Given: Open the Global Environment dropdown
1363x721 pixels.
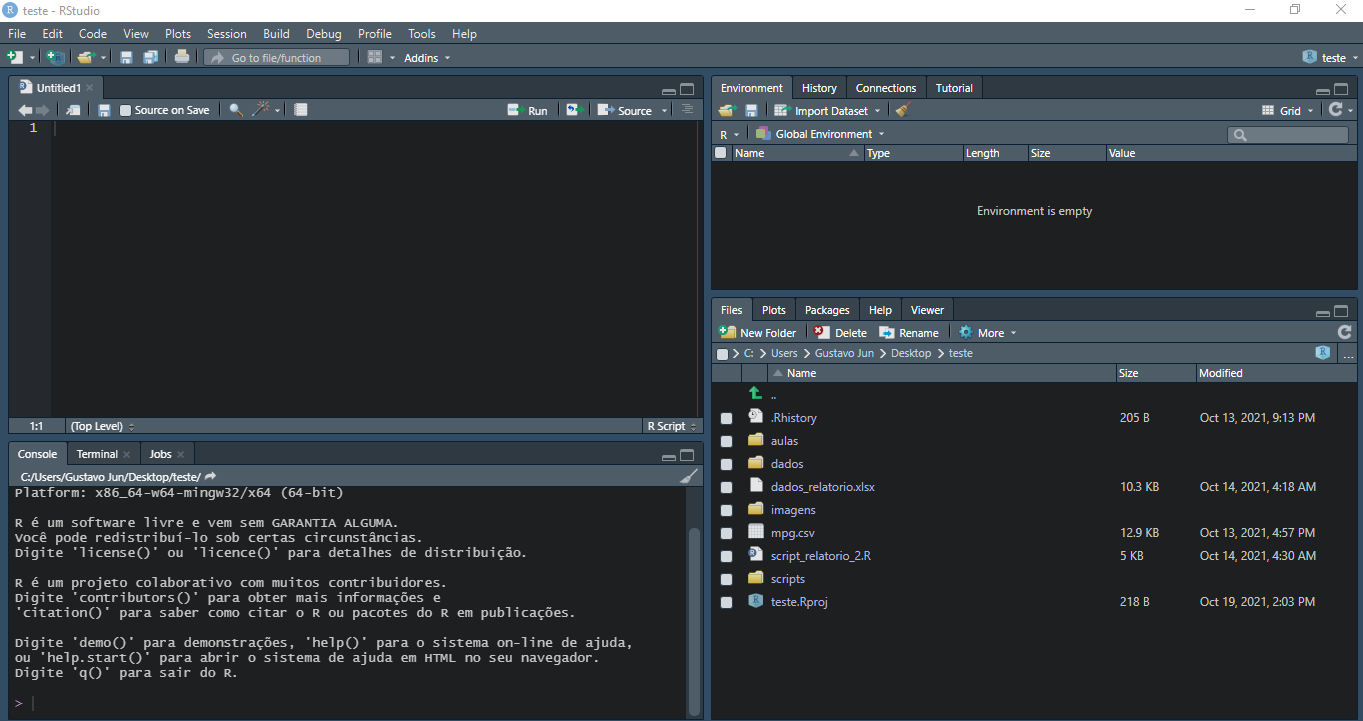Looking at the screenshot, I should click(x=820, y=134).
